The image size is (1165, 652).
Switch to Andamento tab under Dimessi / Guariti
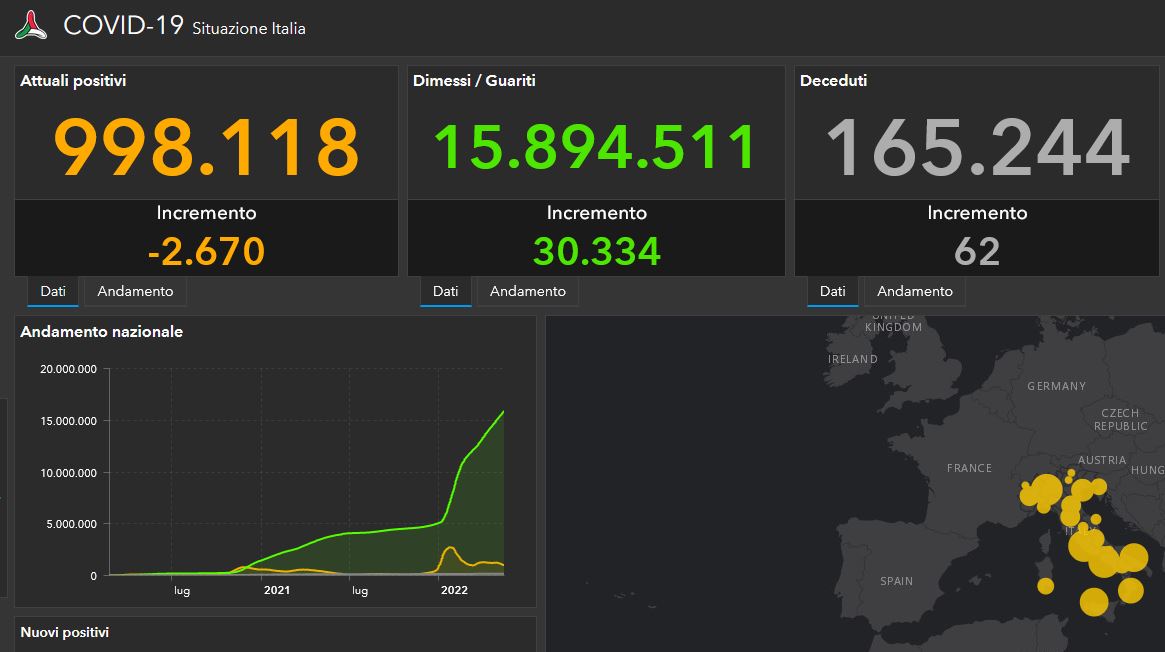click(528, 291)
